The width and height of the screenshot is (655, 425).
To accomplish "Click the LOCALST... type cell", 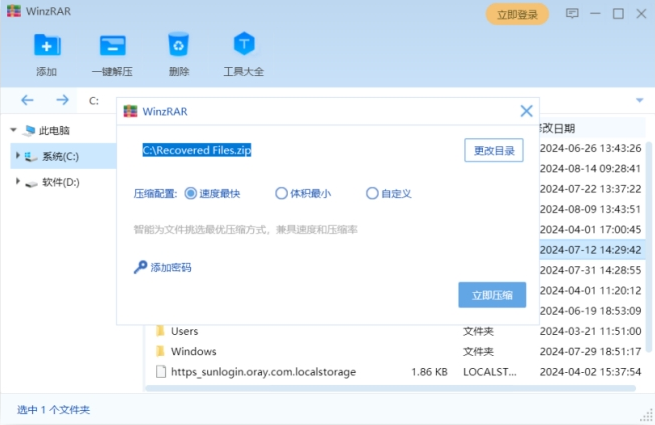I will 490,372.
